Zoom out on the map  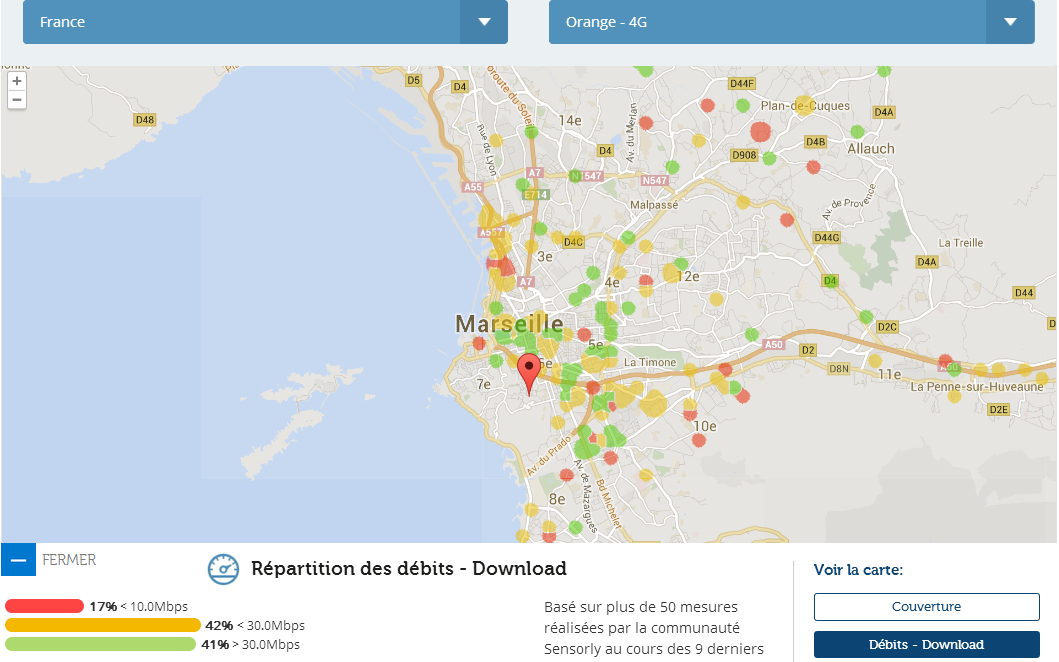tap(17, 100)
